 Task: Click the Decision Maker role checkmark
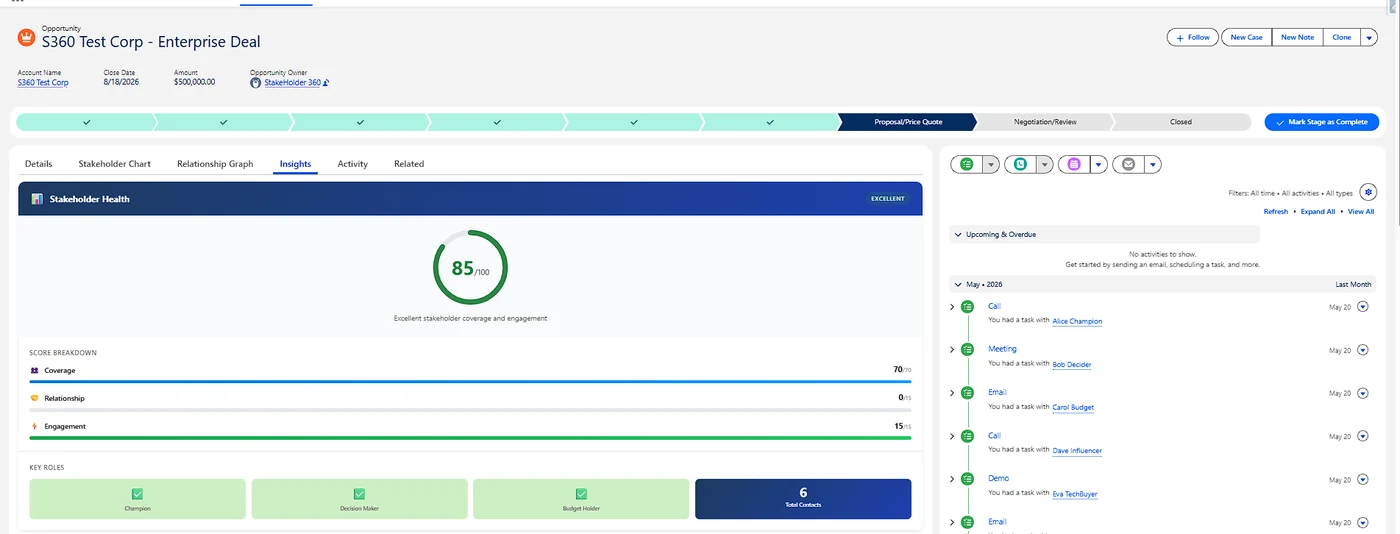(x=359, y=494)
